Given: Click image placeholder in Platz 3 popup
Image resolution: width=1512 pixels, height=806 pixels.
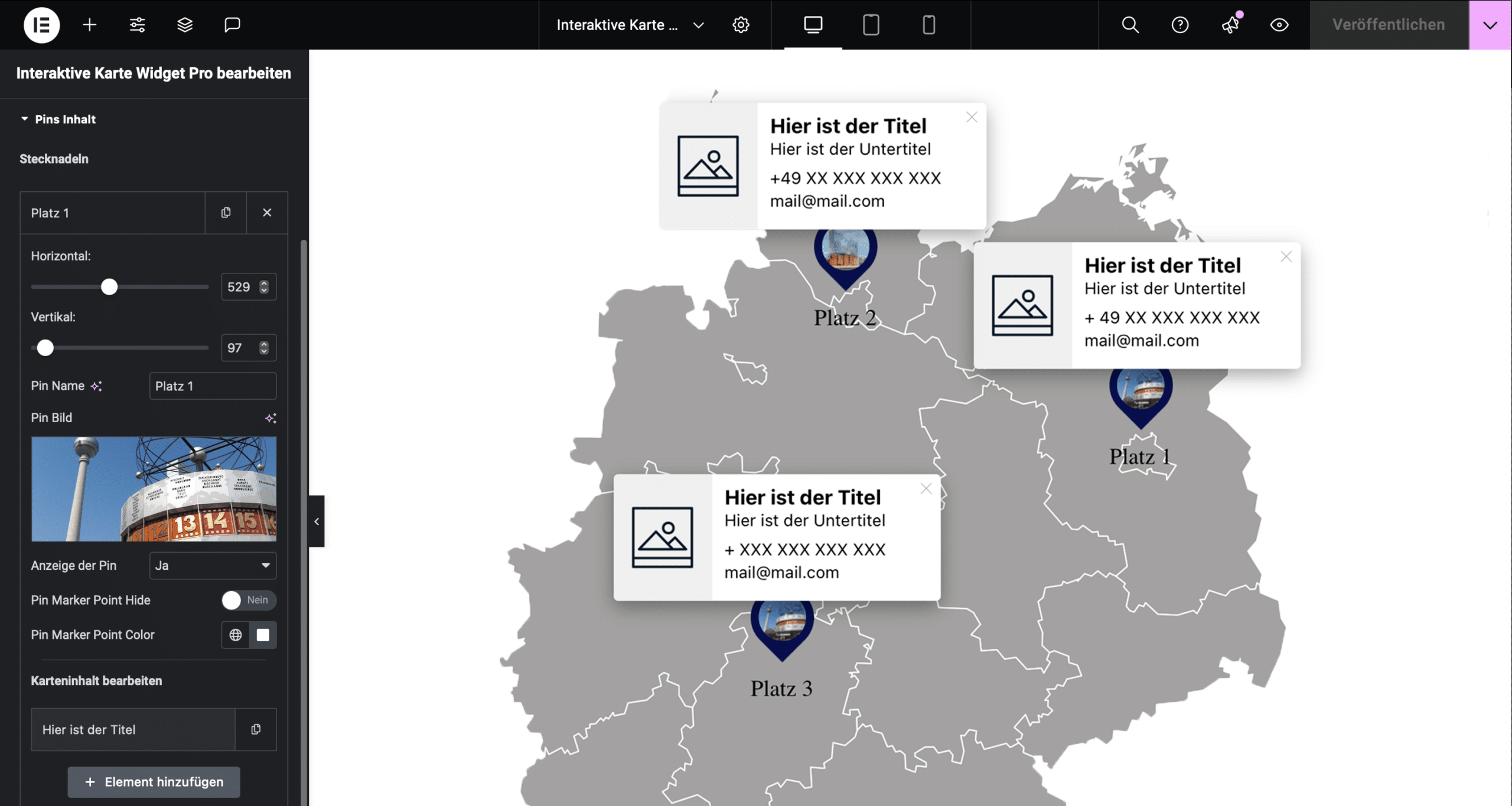Looking at the screenshot, I should tap(662, 537).
